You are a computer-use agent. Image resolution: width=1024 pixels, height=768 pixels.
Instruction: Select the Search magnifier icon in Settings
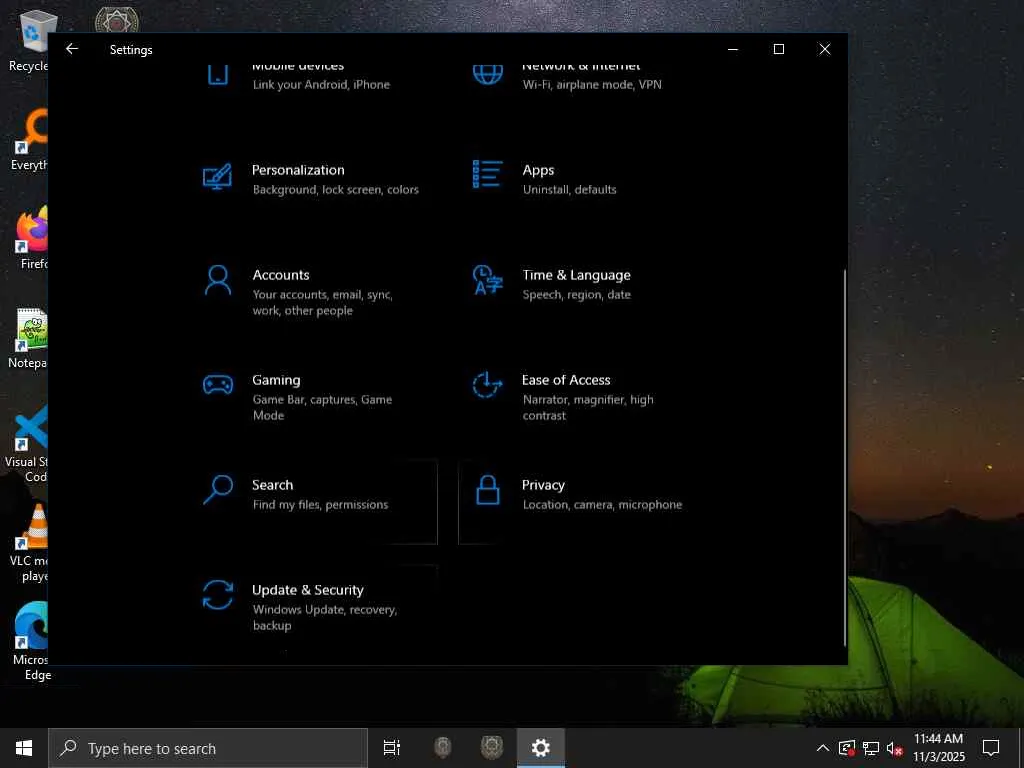pos(217,490)
